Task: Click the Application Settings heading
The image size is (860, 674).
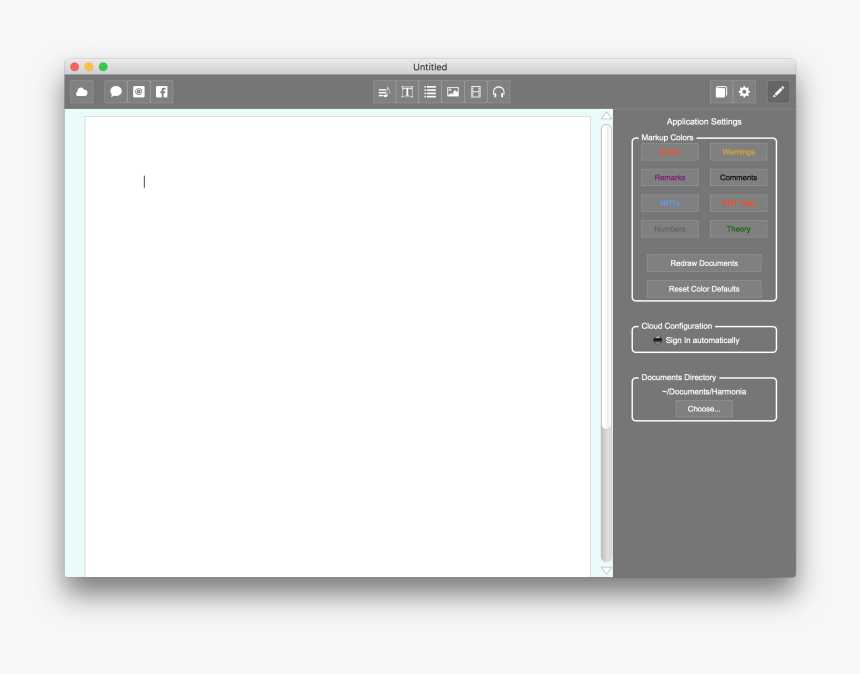Action: tap(704, 122)
